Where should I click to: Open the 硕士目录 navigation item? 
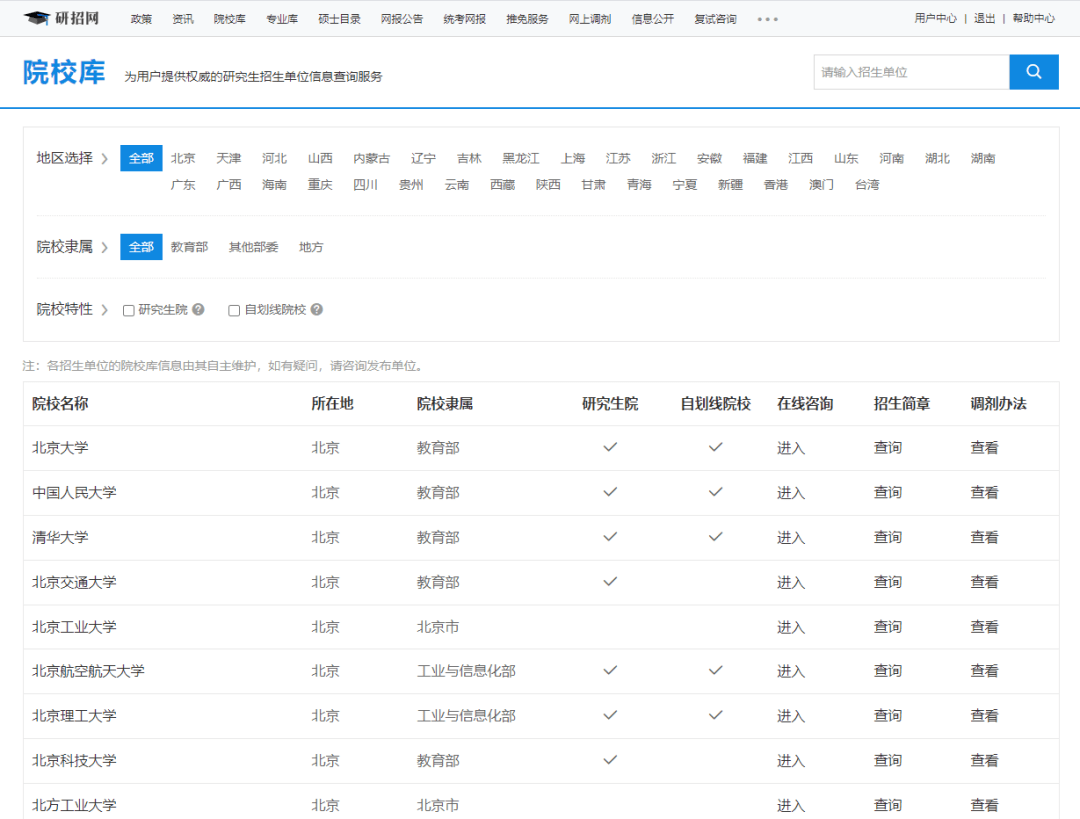coord(340,19)
